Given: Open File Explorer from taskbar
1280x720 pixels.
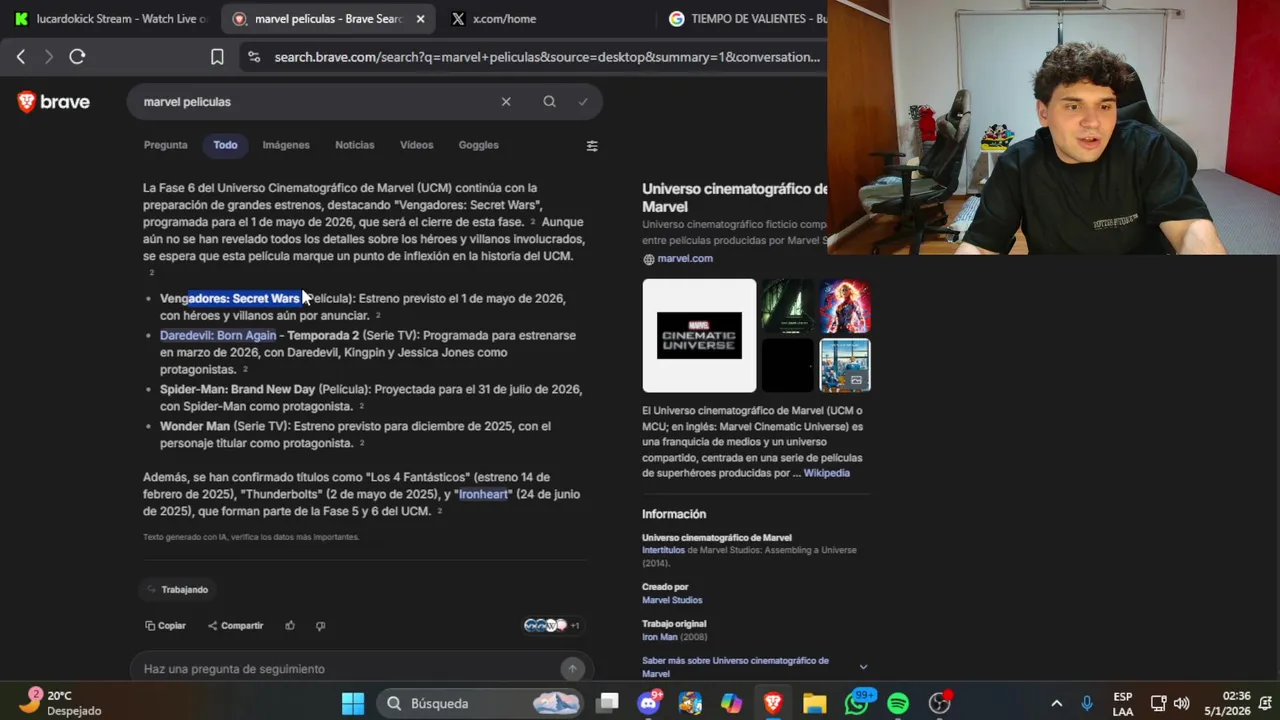Looking at the screenshot, I should click(814, 704).
